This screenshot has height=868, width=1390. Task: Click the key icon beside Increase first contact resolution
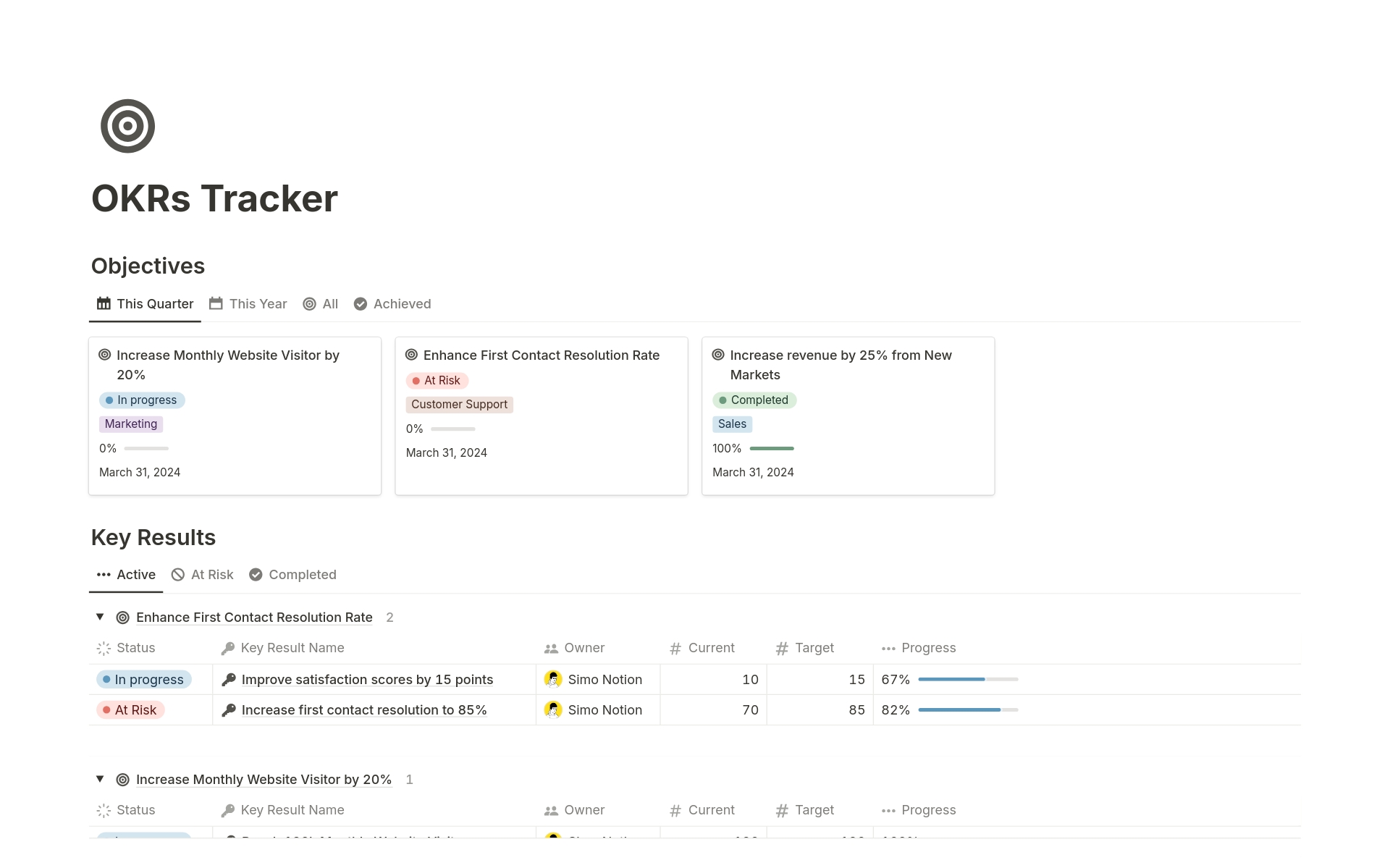coord(229,710)
